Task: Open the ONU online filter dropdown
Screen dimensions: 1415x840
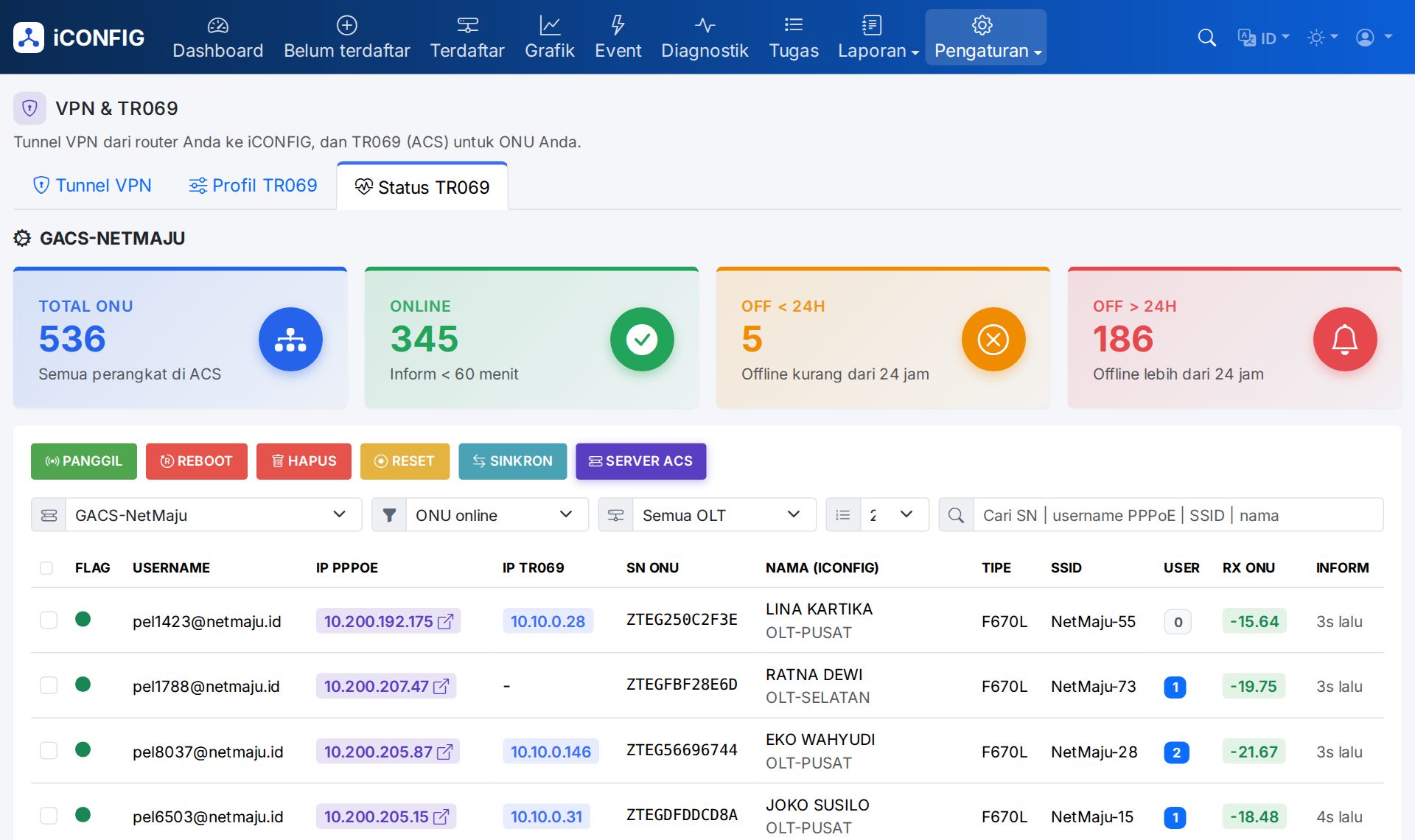Action: point(497,515)
